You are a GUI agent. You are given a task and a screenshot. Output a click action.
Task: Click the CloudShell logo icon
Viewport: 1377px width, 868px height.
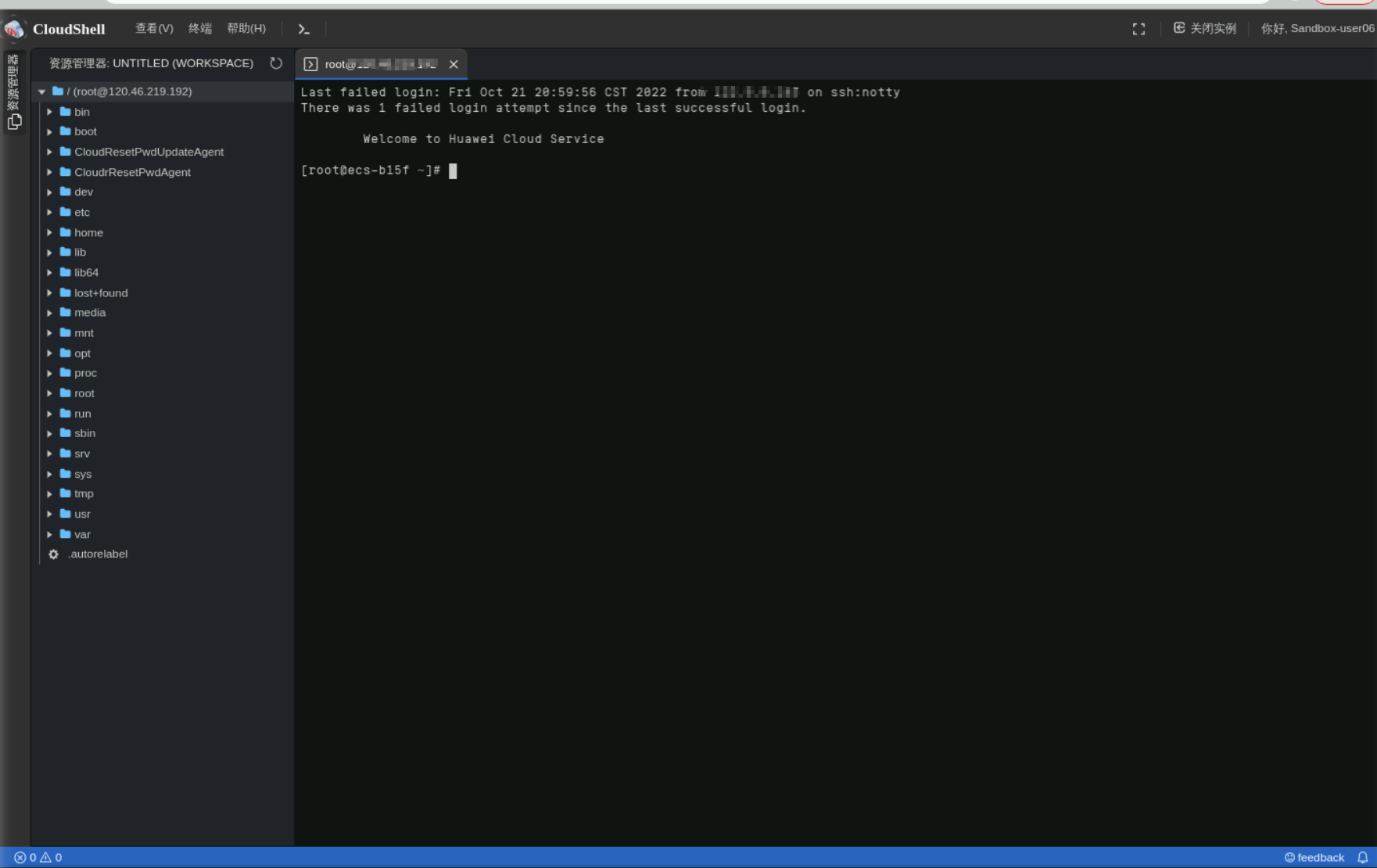[14, 29]
